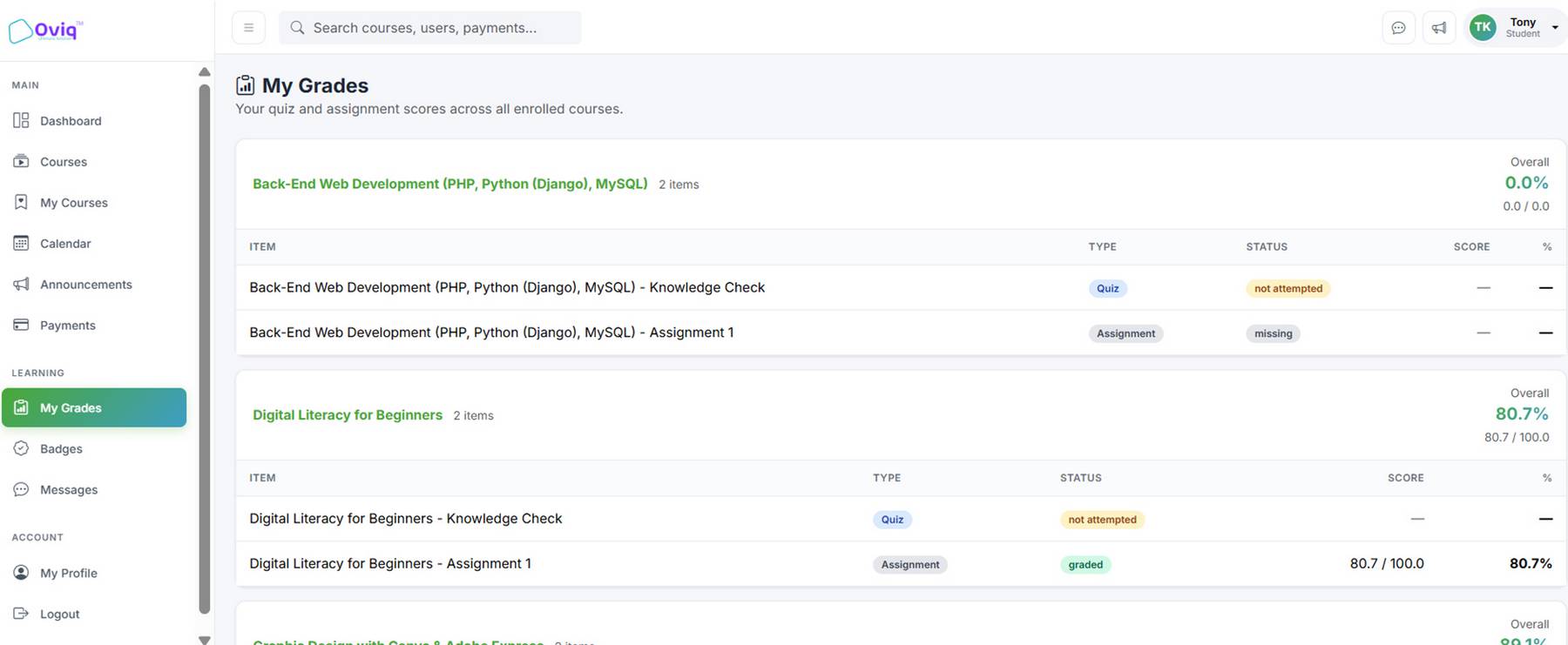Click the Announcements megaphone icon in sidebar

[x=21, y=284]
